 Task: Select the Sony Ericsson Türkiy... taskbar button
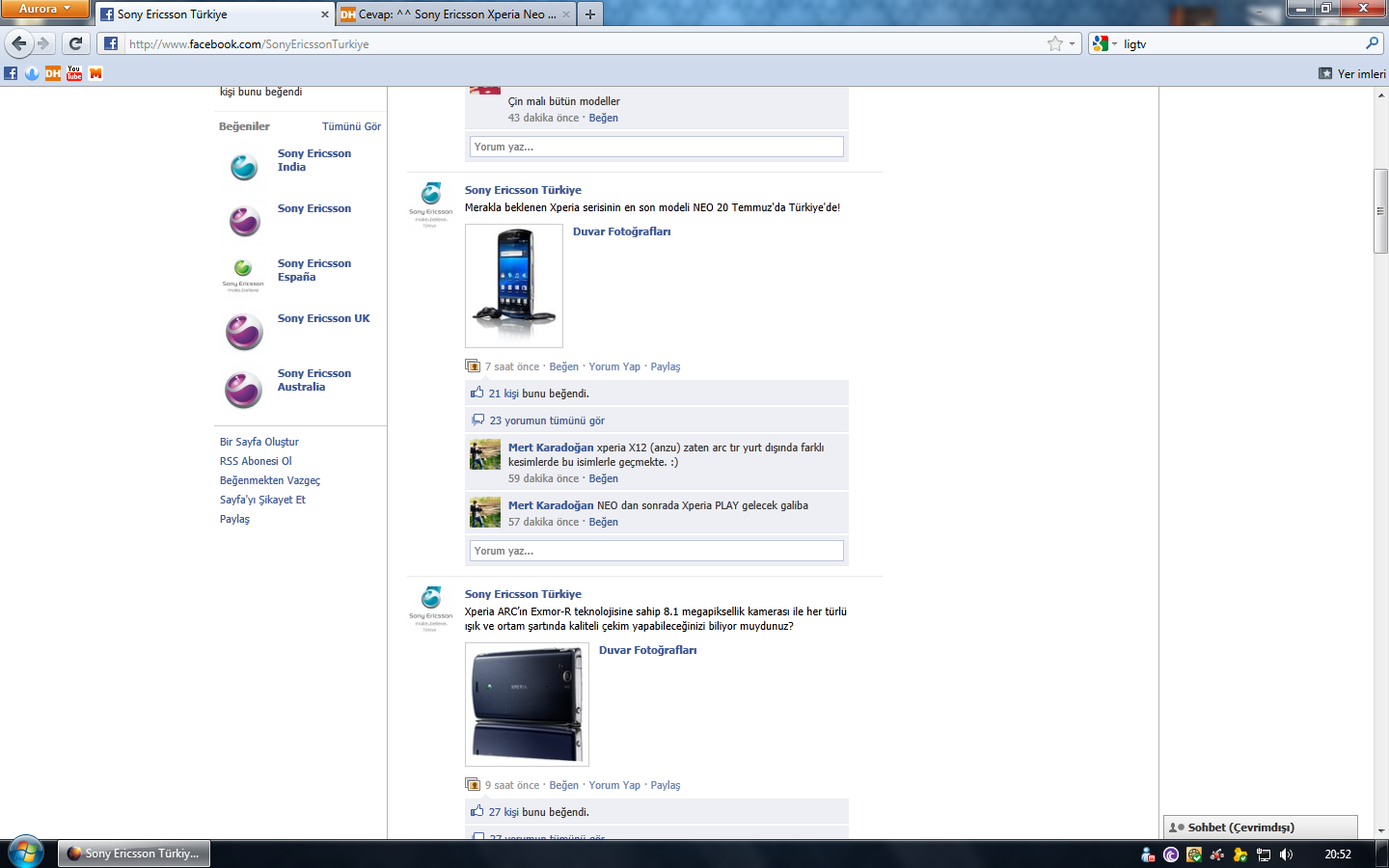pos(134,854)
